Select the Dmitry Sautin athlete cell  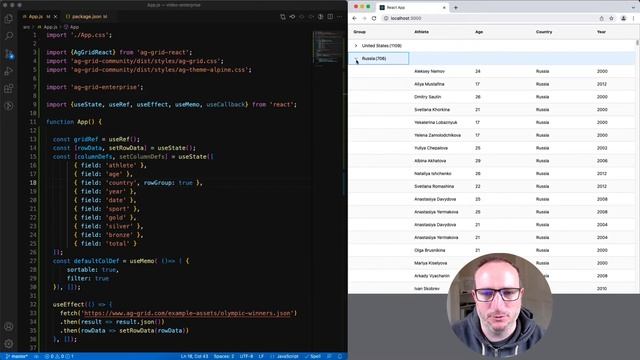pos(427,97)
